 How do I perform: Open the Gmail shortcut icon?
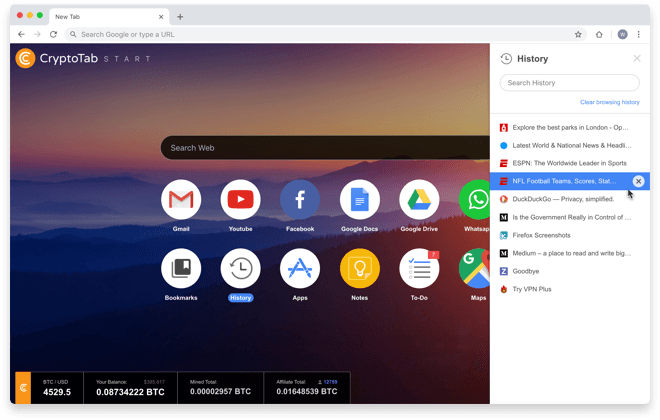pos(181,200)
